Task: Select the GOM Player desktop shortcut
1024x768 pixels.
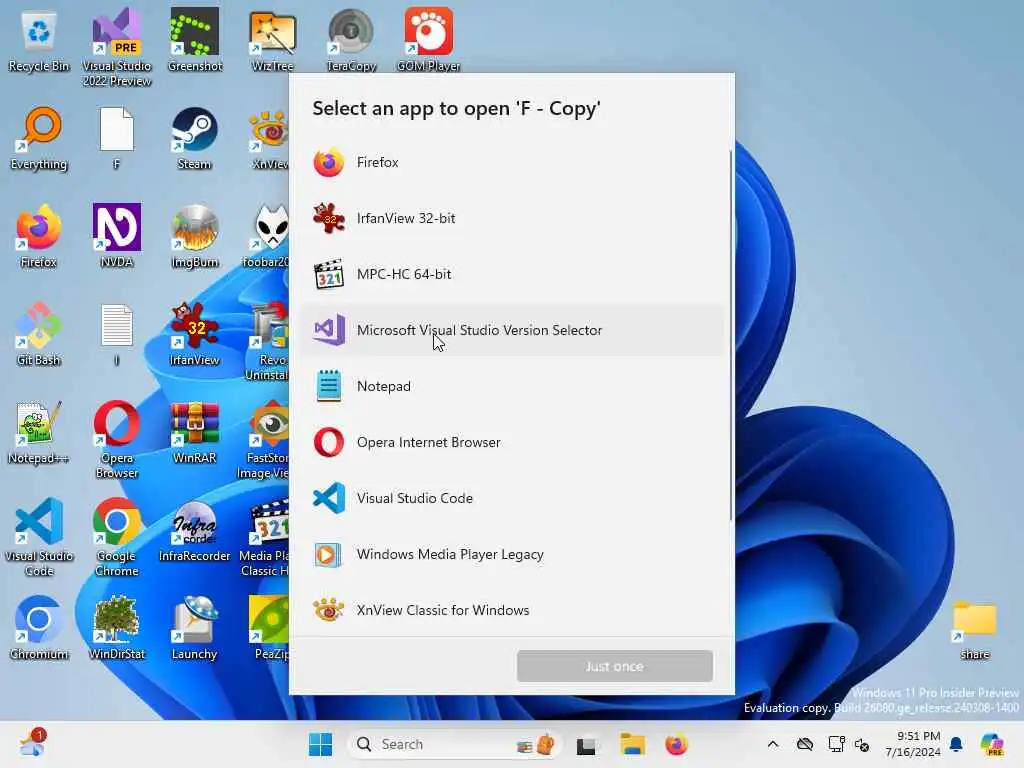Action: point(429,40)
